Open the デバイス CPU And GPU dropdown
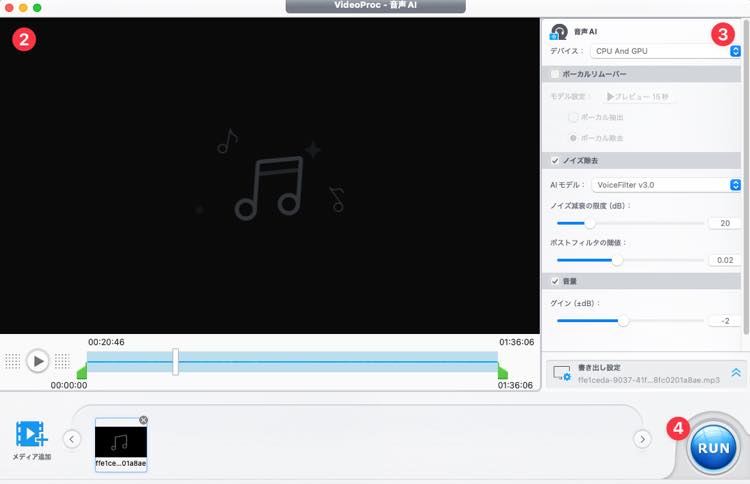750x484 pixels. pyautogui.click(x=665, y=51)
